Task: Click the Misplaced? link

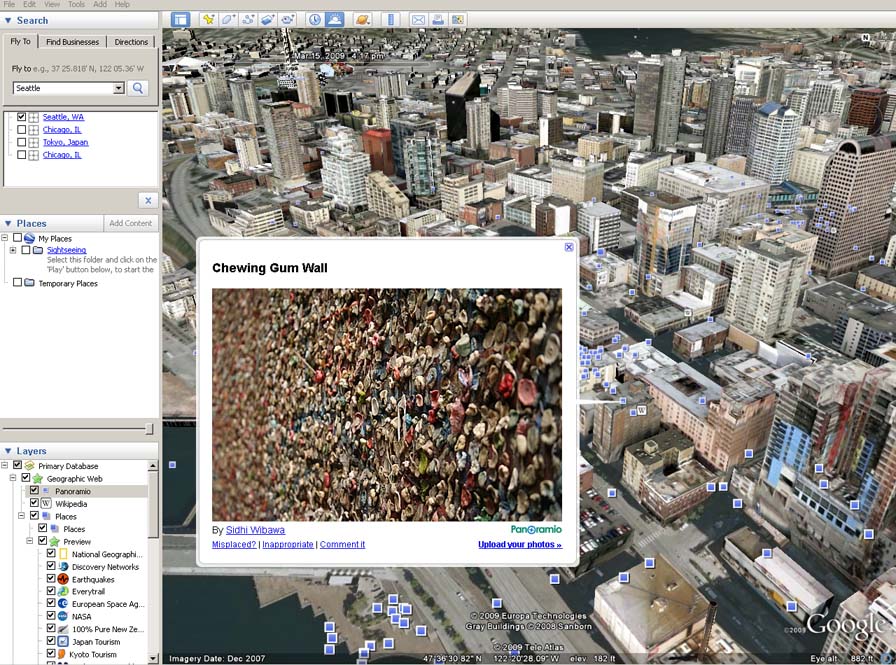Action: tap(234, 544)
